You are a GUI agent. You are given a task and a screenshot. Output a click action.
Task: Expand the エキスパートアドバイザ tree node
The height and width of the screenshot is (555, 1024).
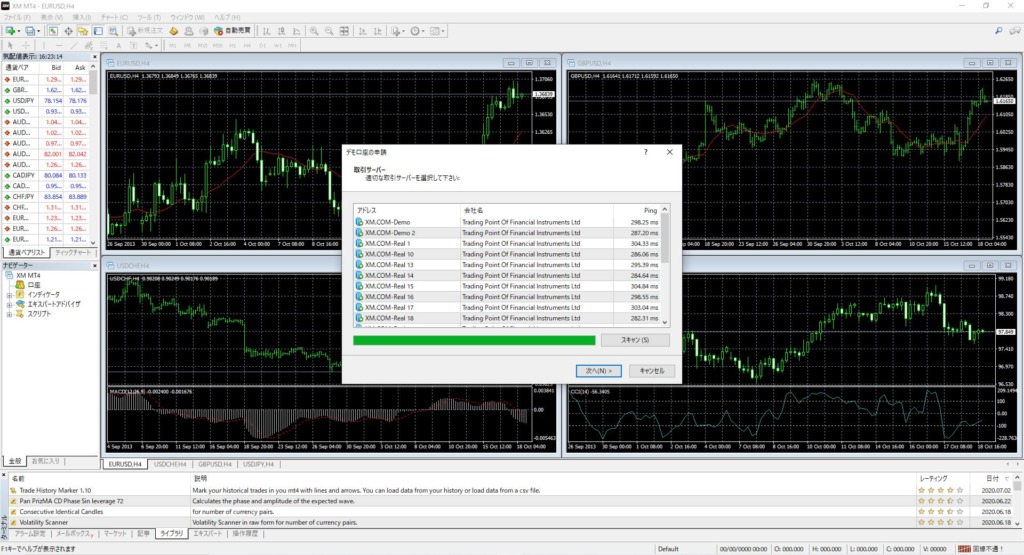10,304
